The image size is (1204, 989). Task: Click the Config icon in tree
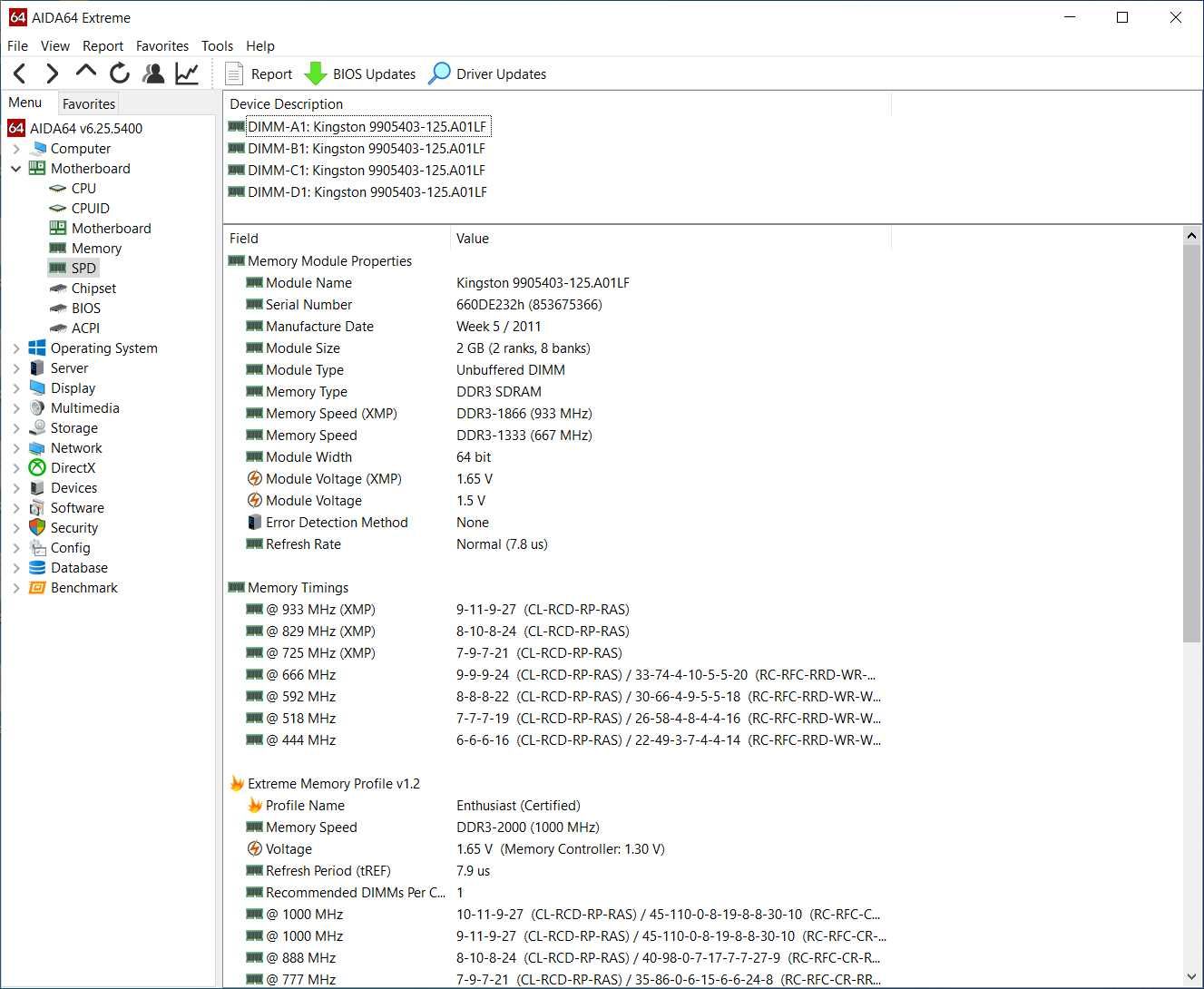click(37, 548)
